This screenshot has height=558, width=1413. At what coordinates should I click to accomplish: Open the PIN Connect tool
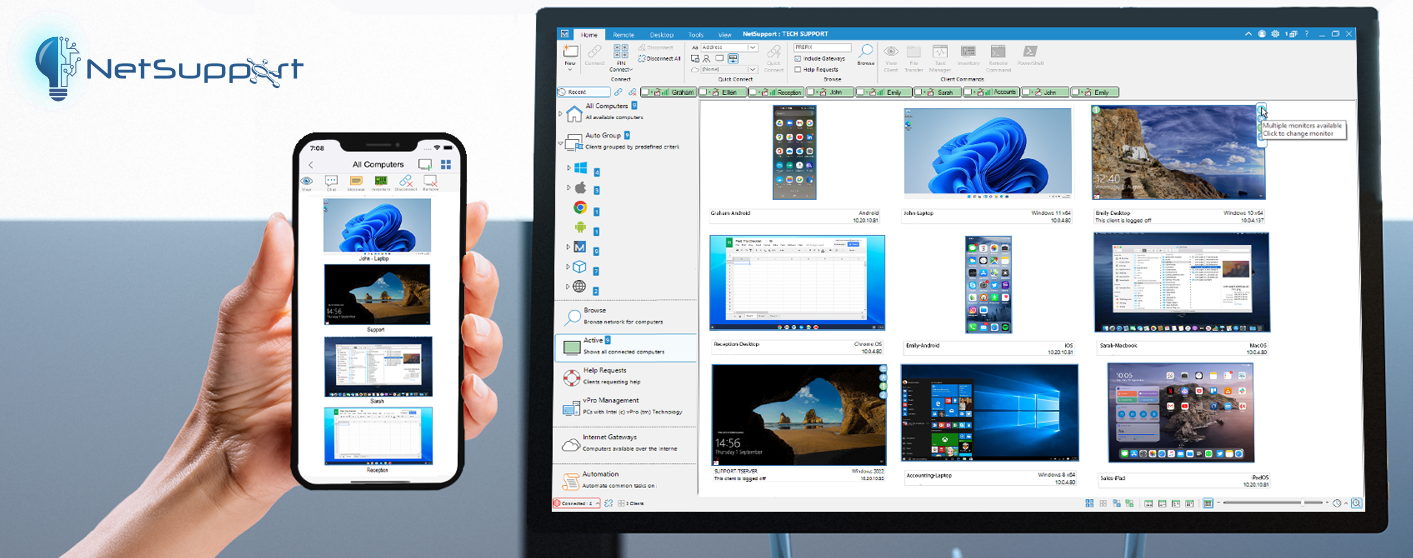click(621, 57)
